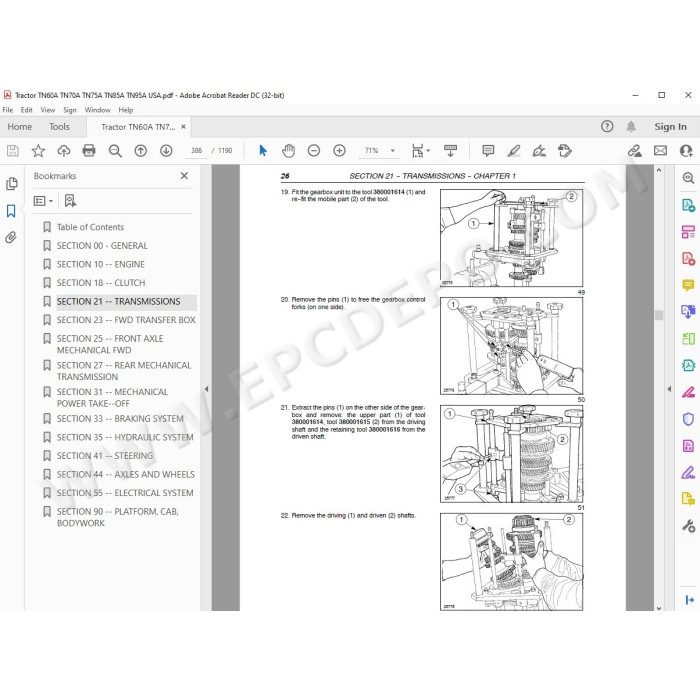Screen dimensions: 700x700
Task: Click the stamp tool icon
Action: point(565,151)
